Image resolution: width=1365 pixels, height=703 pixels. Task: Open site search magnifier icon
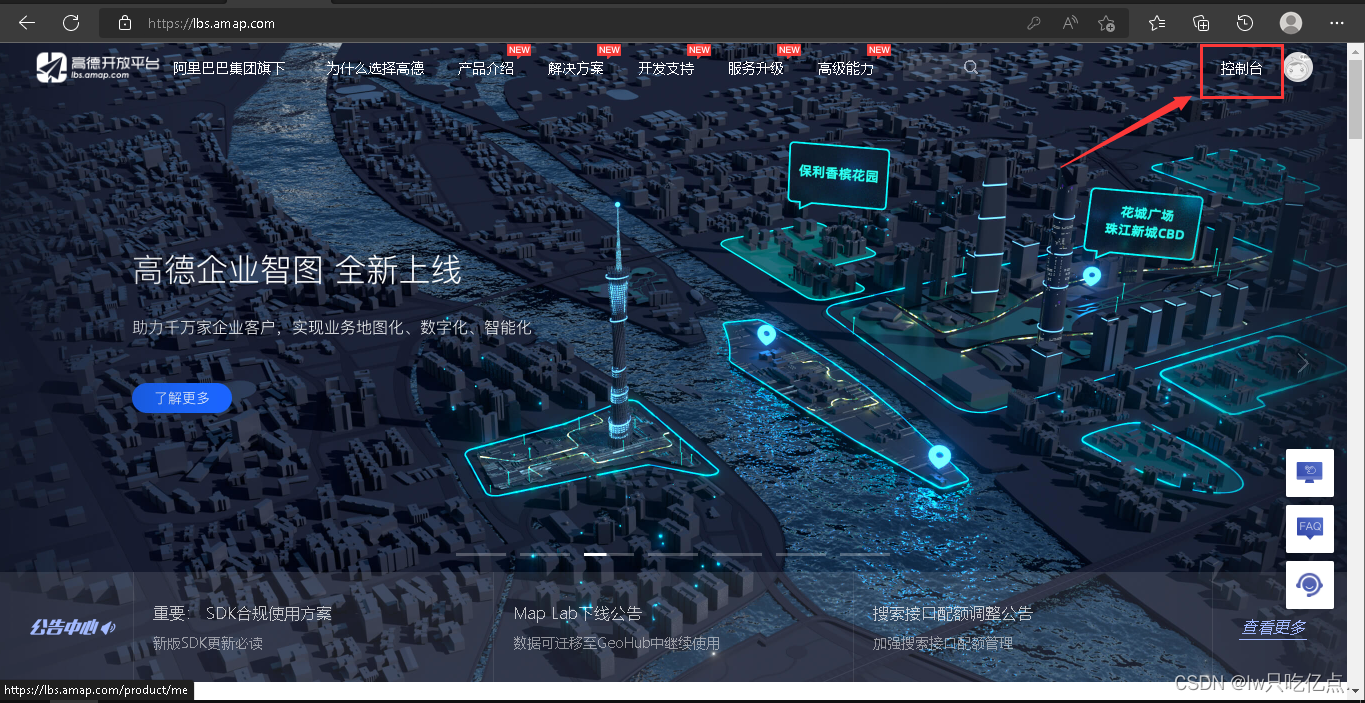point(971,68)
